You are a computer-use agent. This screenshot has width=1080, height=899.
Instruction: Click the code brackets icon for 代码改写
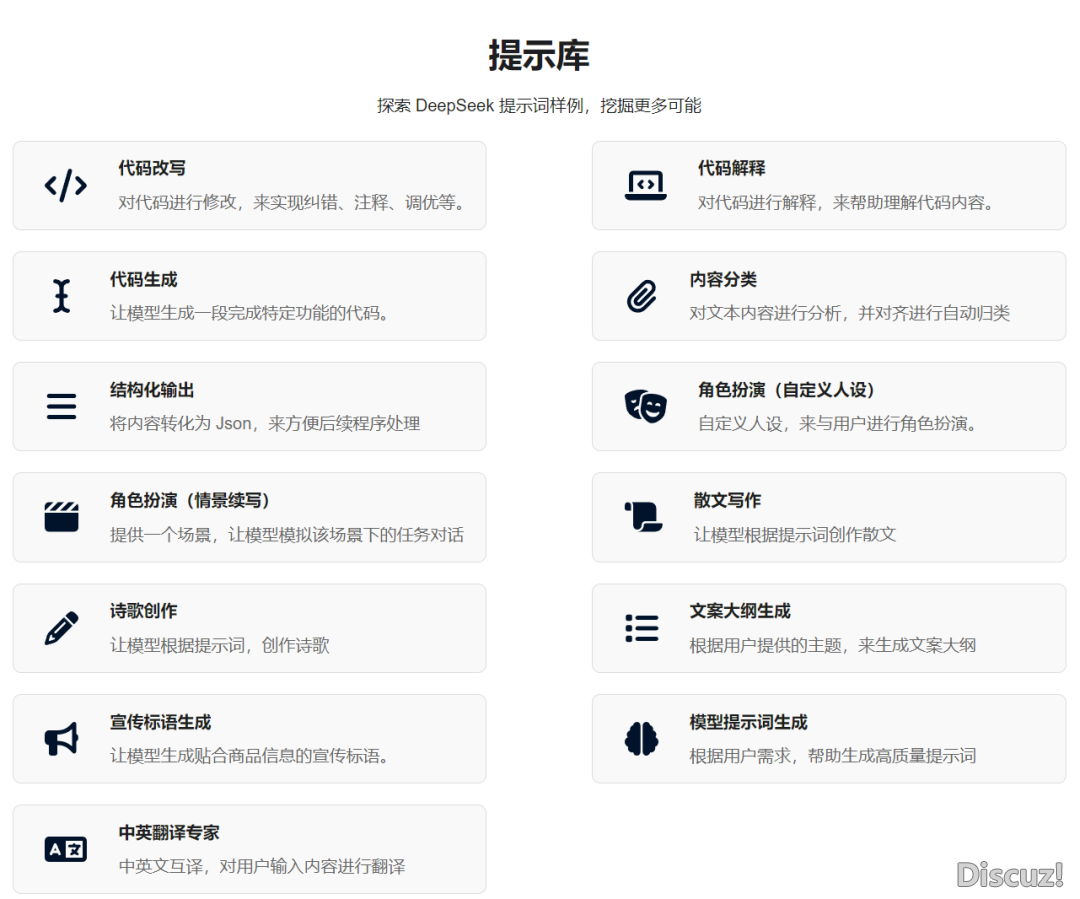pyautogui.click(x=66, y=186)
